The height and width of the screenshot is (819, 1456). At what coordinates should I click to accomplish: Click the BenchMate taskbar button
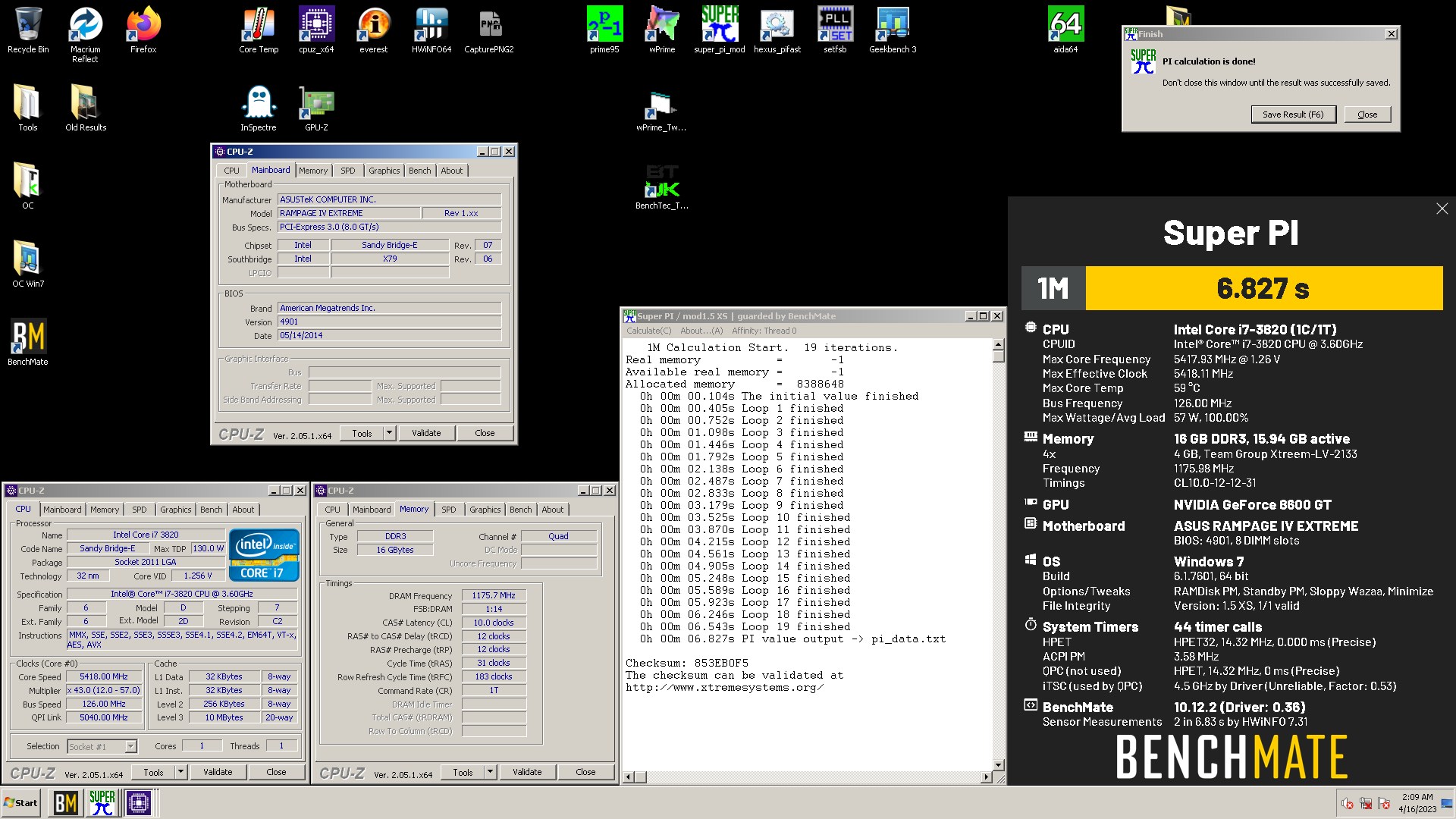pos(65,802)
